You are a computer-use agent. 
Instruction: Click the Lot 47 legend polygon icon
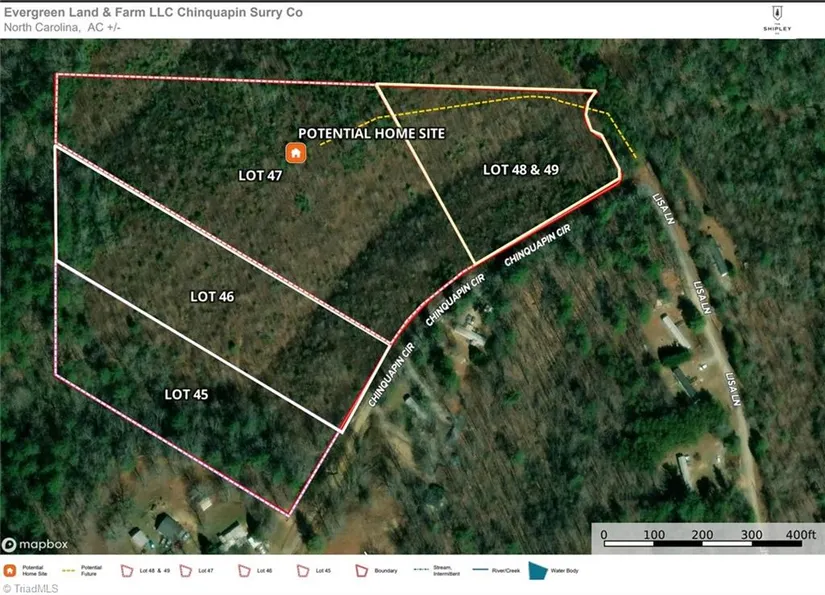point(185,571)
